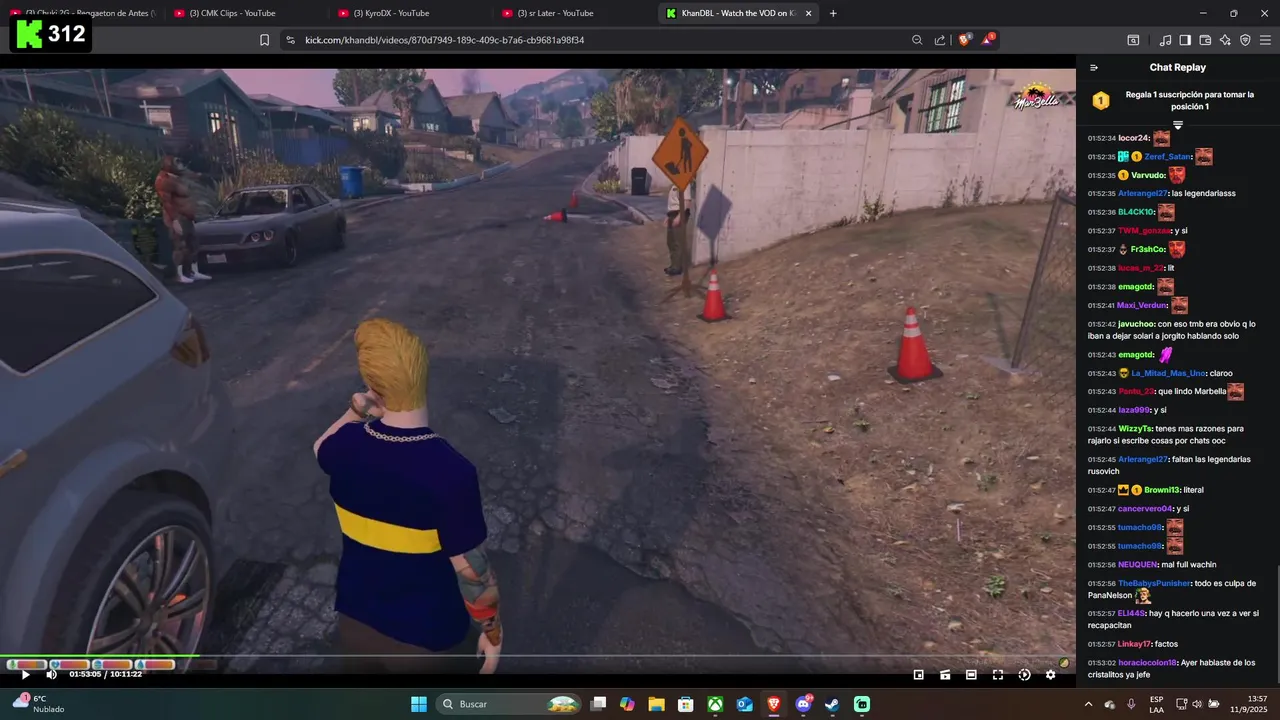
Task: Open media control music icon
Action: click(x=1165, y=40)
